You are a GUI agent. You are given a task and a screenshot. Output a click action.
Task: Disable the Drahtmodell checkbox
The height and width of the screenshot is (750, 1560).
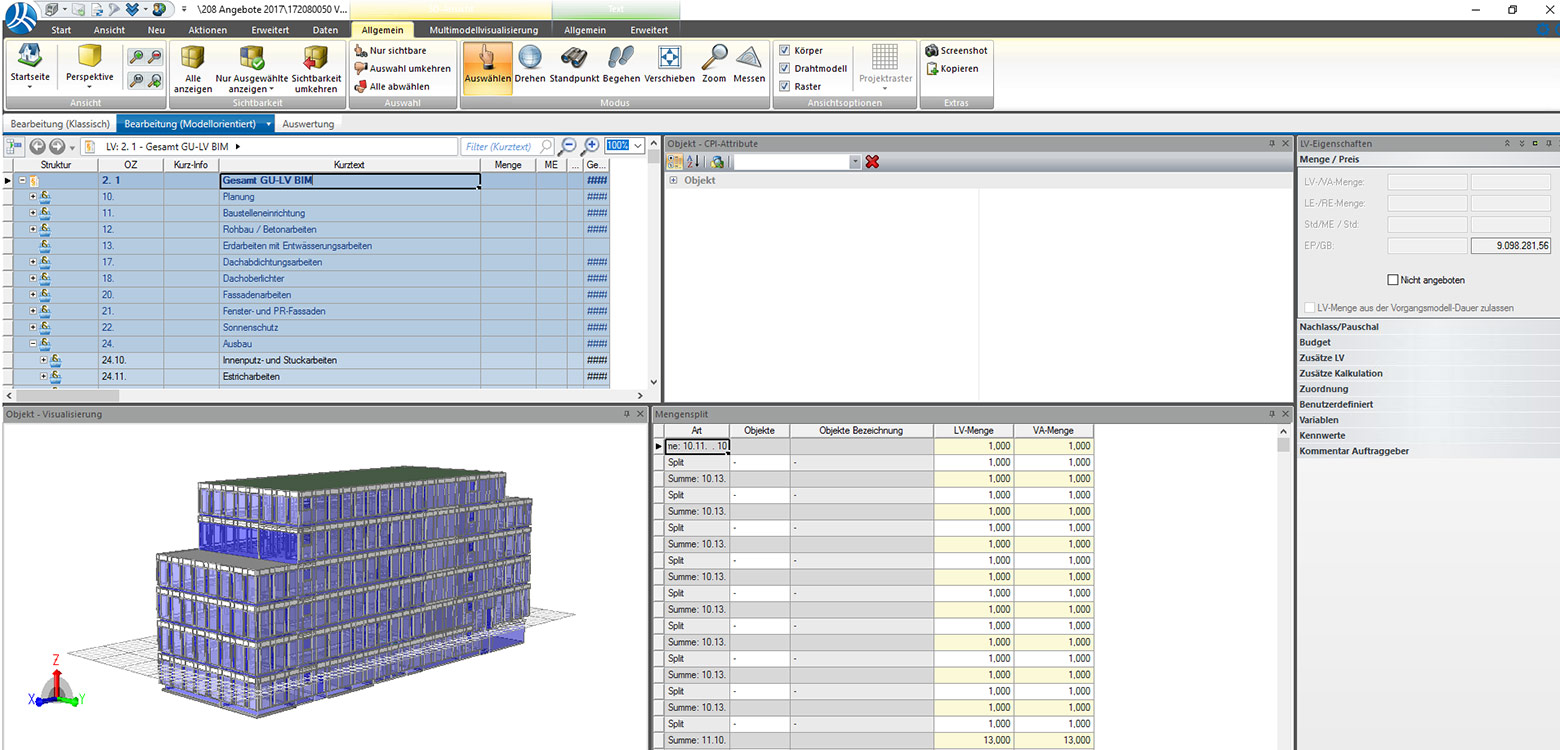pyautogui.click(x=785, y=68)
